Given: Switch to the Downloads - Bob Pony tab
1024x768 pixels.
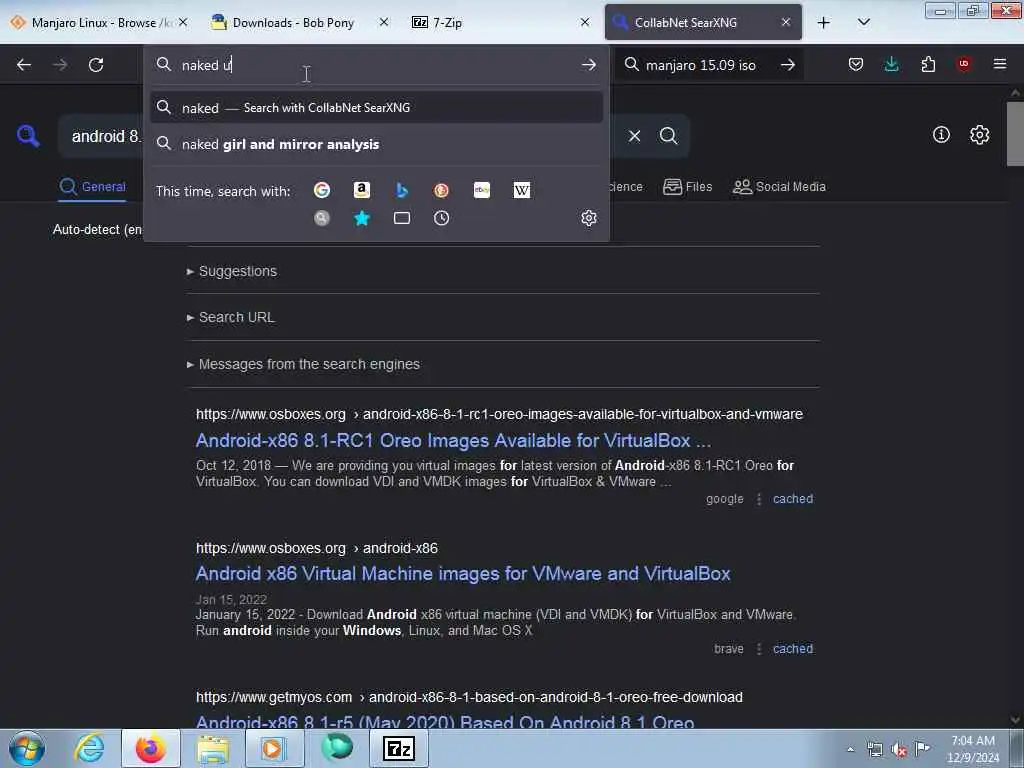Looking at the screenshot, I should 300,22.
